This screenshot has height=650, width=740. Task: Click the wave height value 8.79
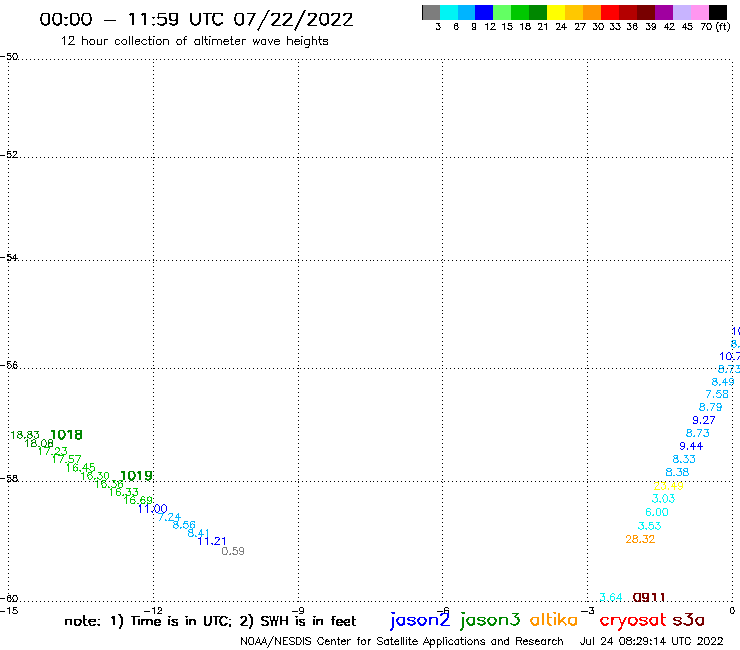[x=710, y=407]
